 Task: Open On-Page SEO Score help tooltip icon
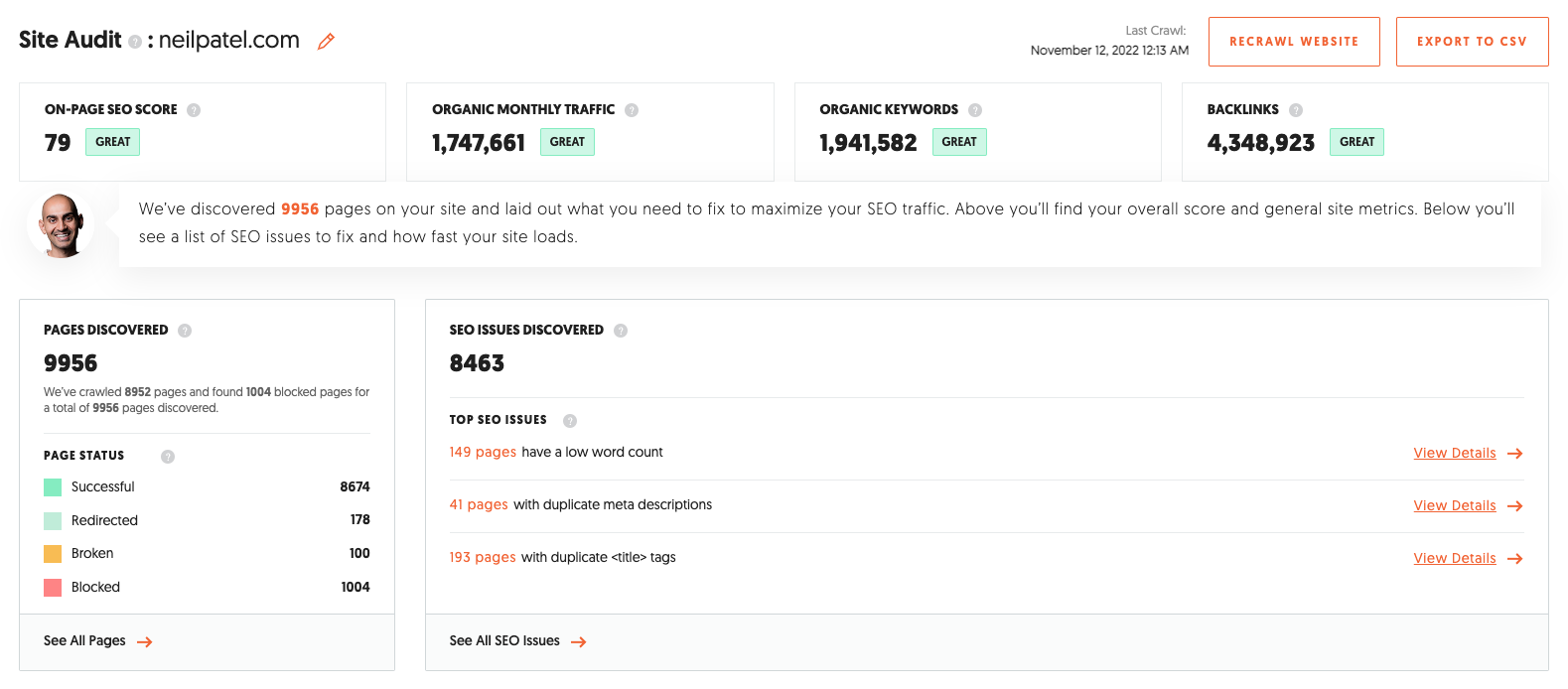point(194,110)
